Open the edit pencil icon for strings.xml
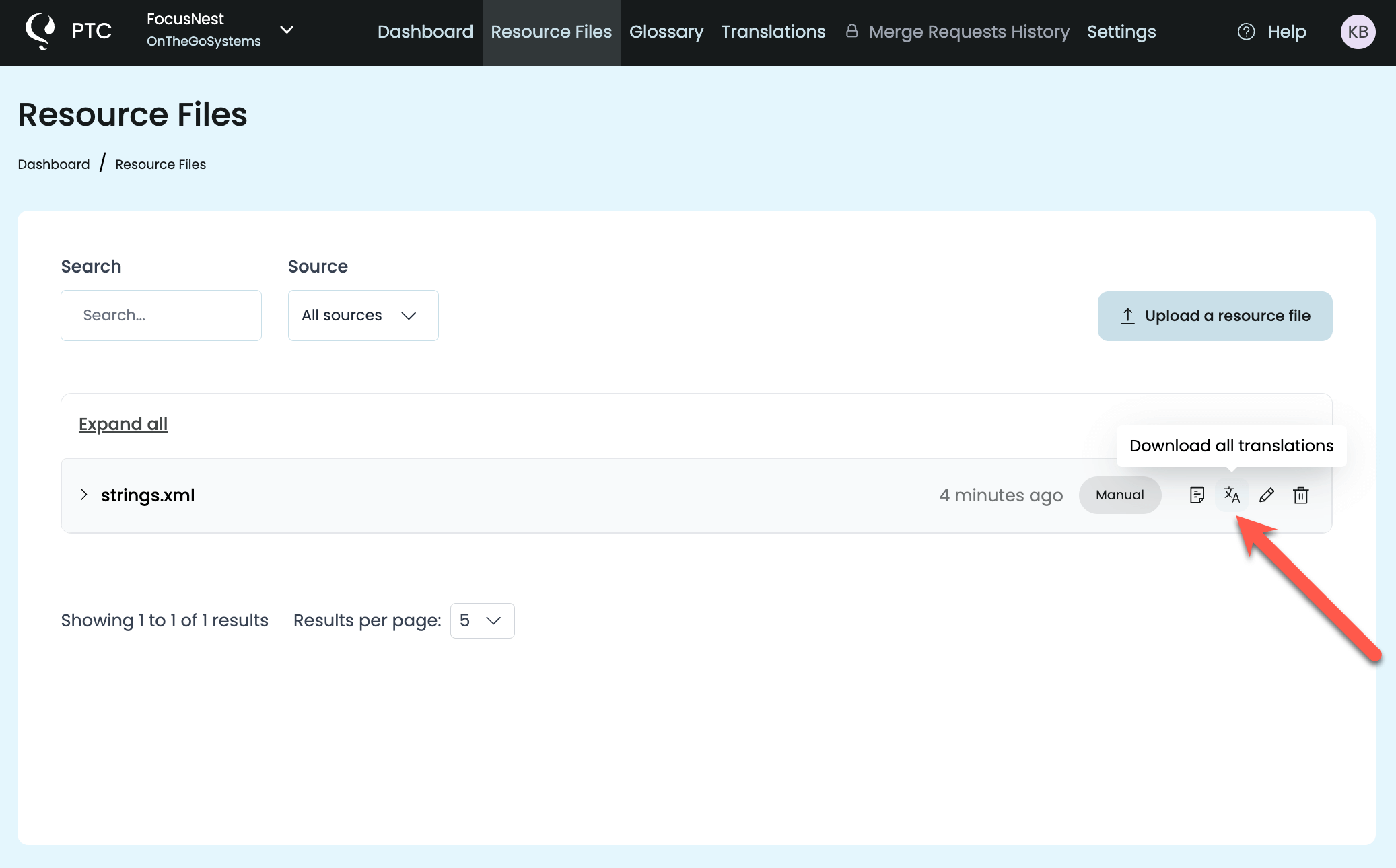Screen dimensions: 1396x868 1267,495
